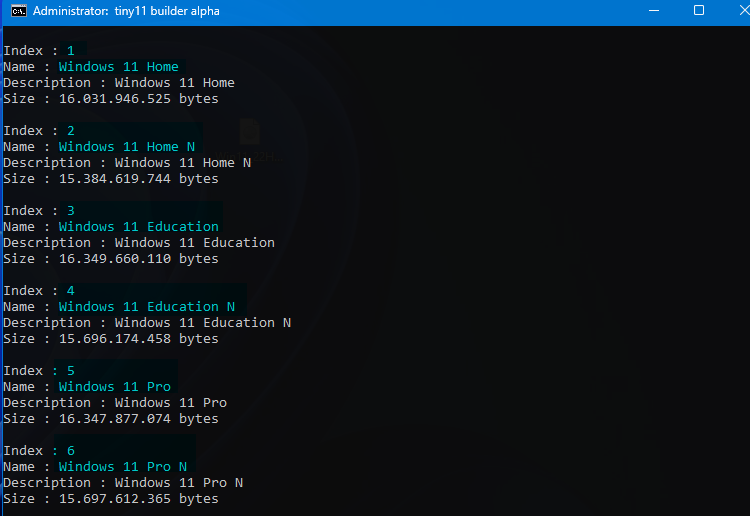Click the 'Index : 4' line
Screen dimensions: 750x516
[39, 290]
